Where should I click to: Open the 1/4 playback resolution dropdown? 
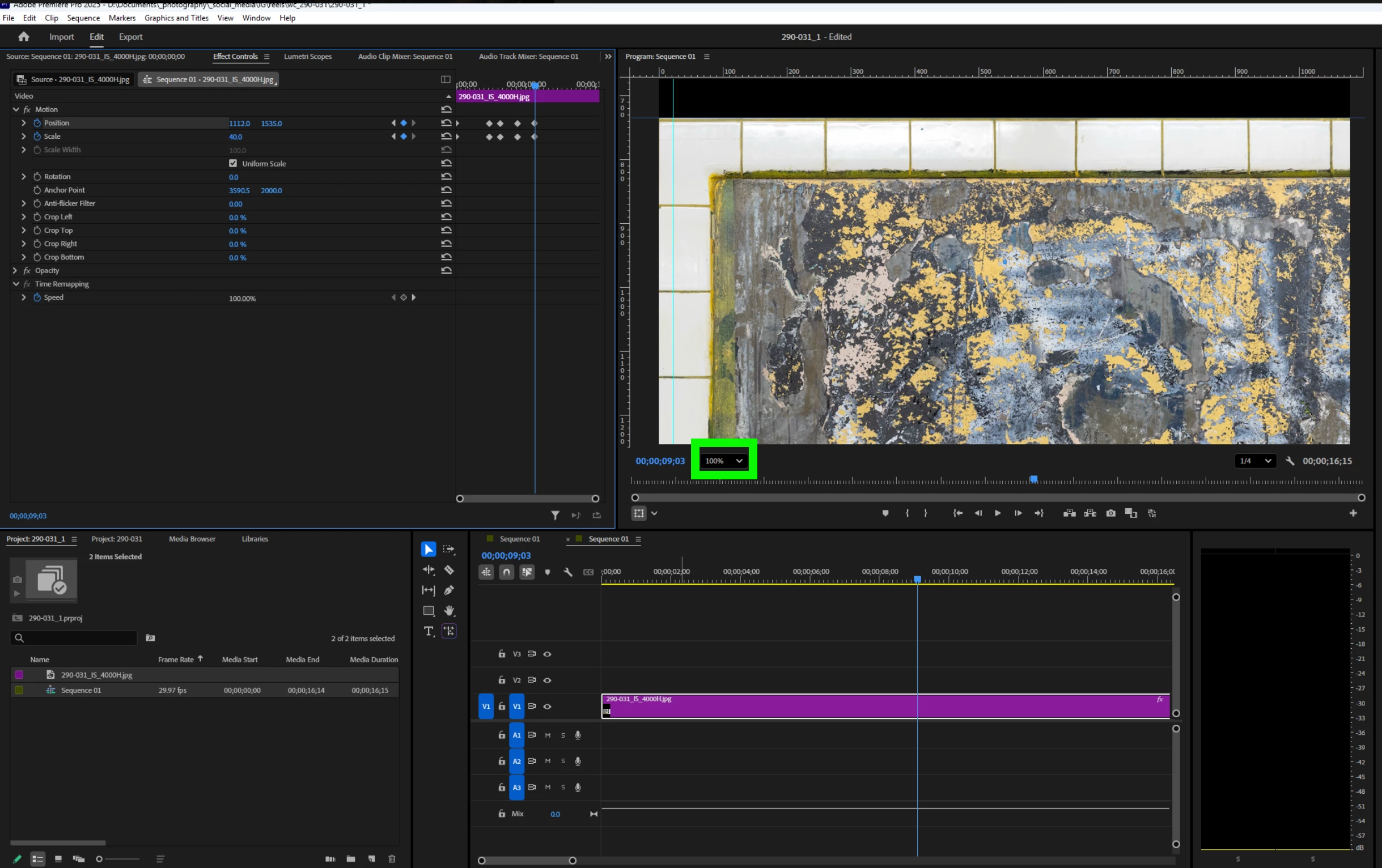coord(1254,461)
